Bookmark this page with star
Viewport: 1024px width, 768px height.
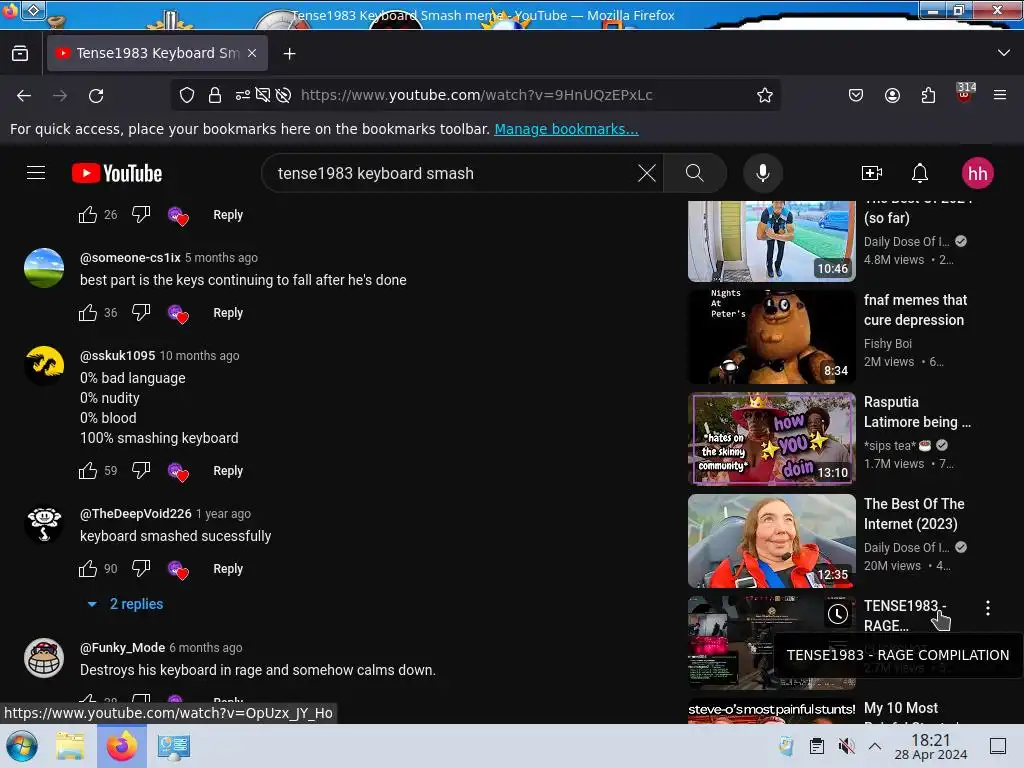click(x=765, y=95)
